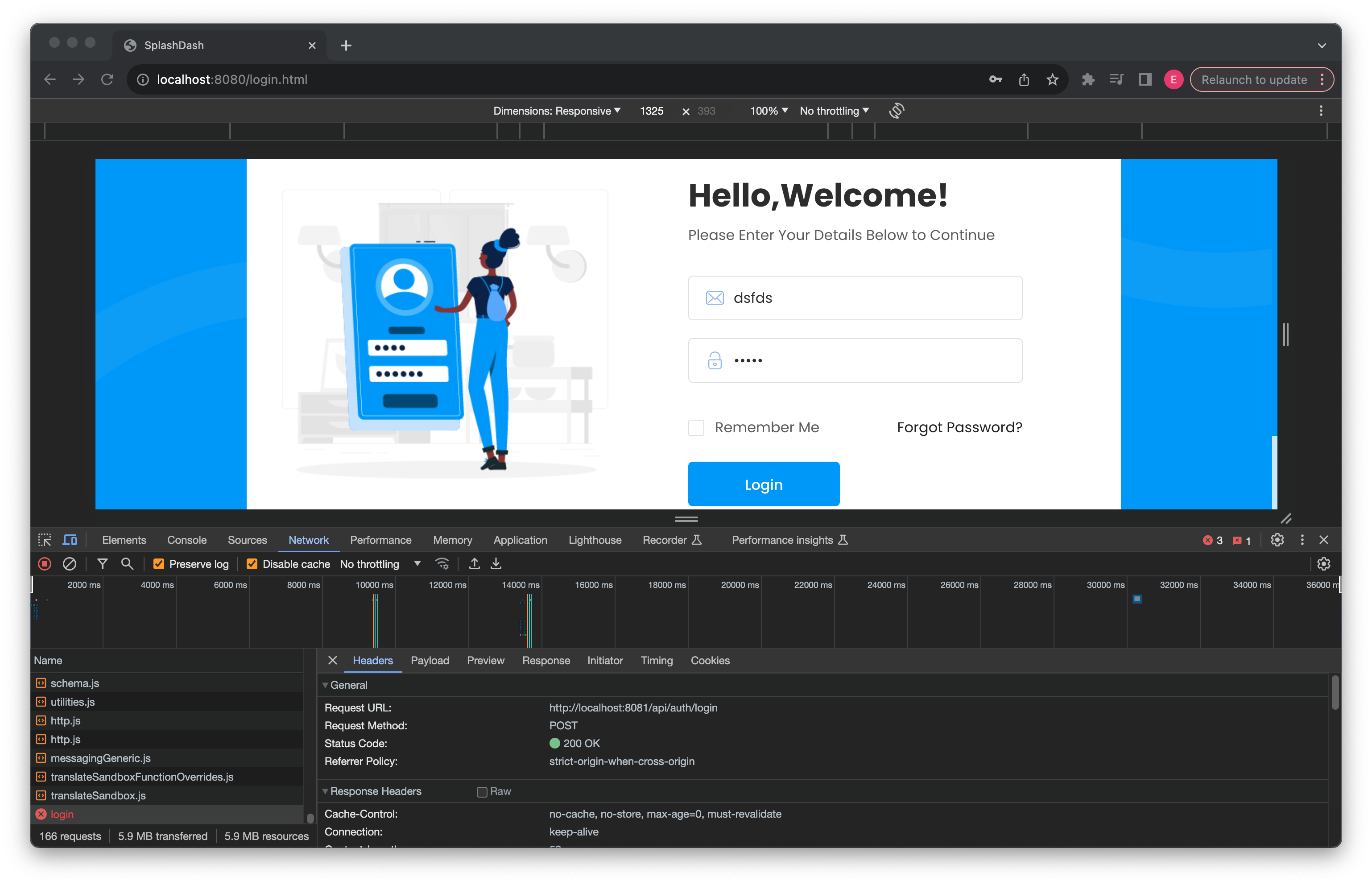Clear the network log
This screenshot has height=885, width=1372.
coord(70,564)
